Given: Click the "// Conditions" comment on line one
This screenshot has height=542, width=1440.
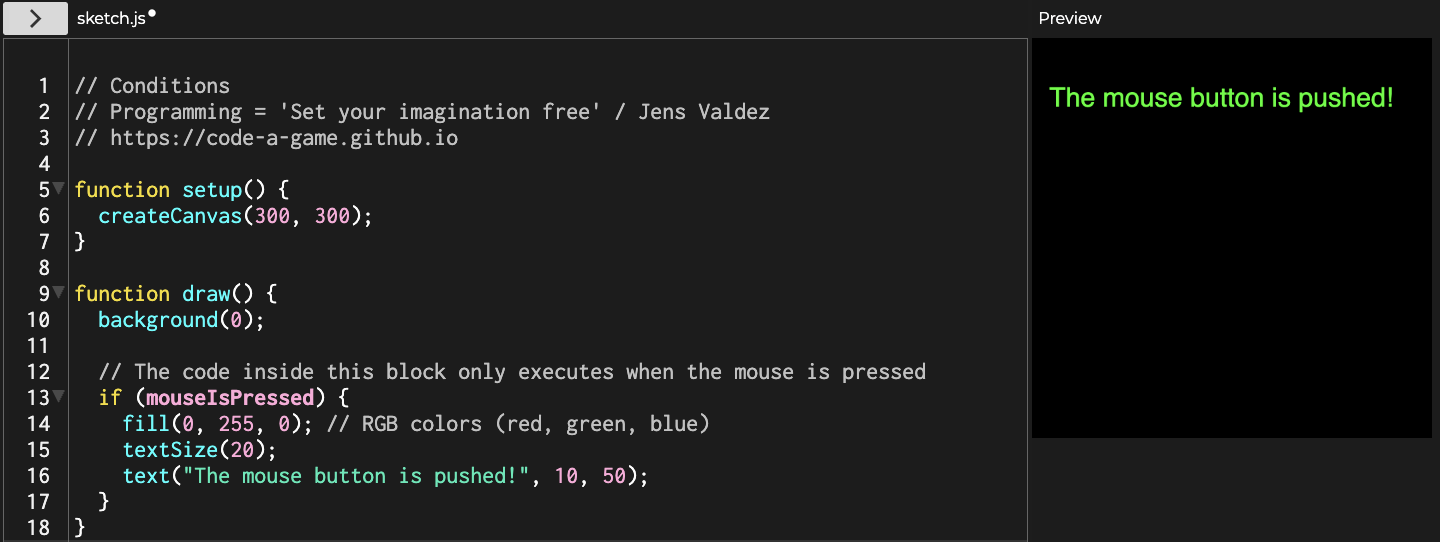Looking at the screenshot, I should point(152,86).
